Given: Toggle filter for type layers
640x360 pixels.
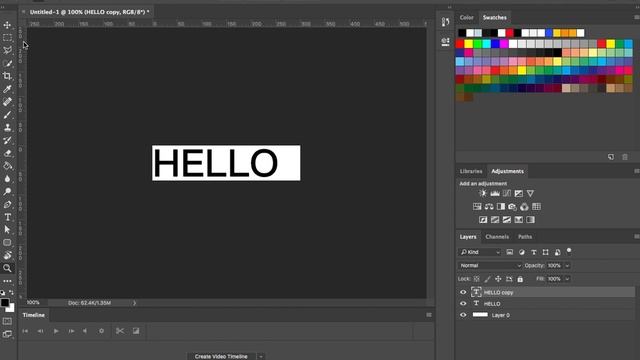Looking at the screenshot, I should (x=533, y=252).
